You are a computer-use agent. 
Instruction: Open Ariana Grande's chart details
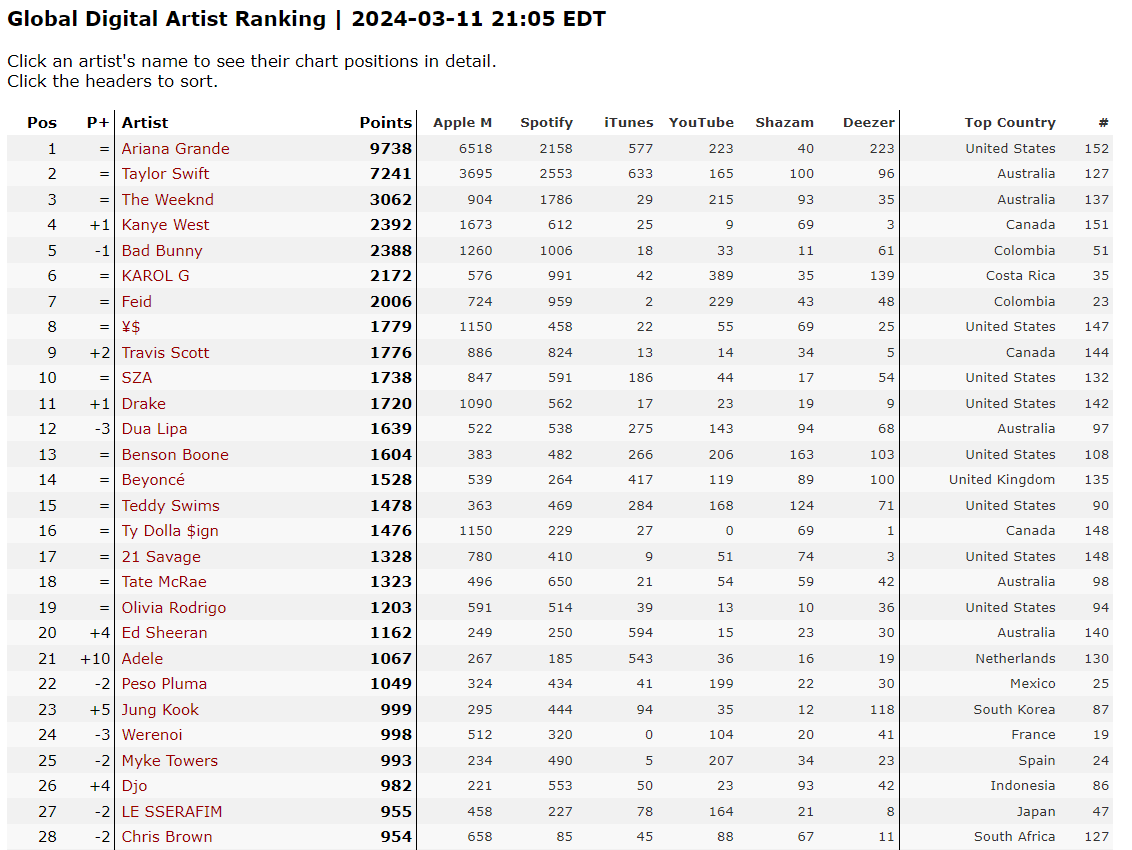[x=175, y=149]
